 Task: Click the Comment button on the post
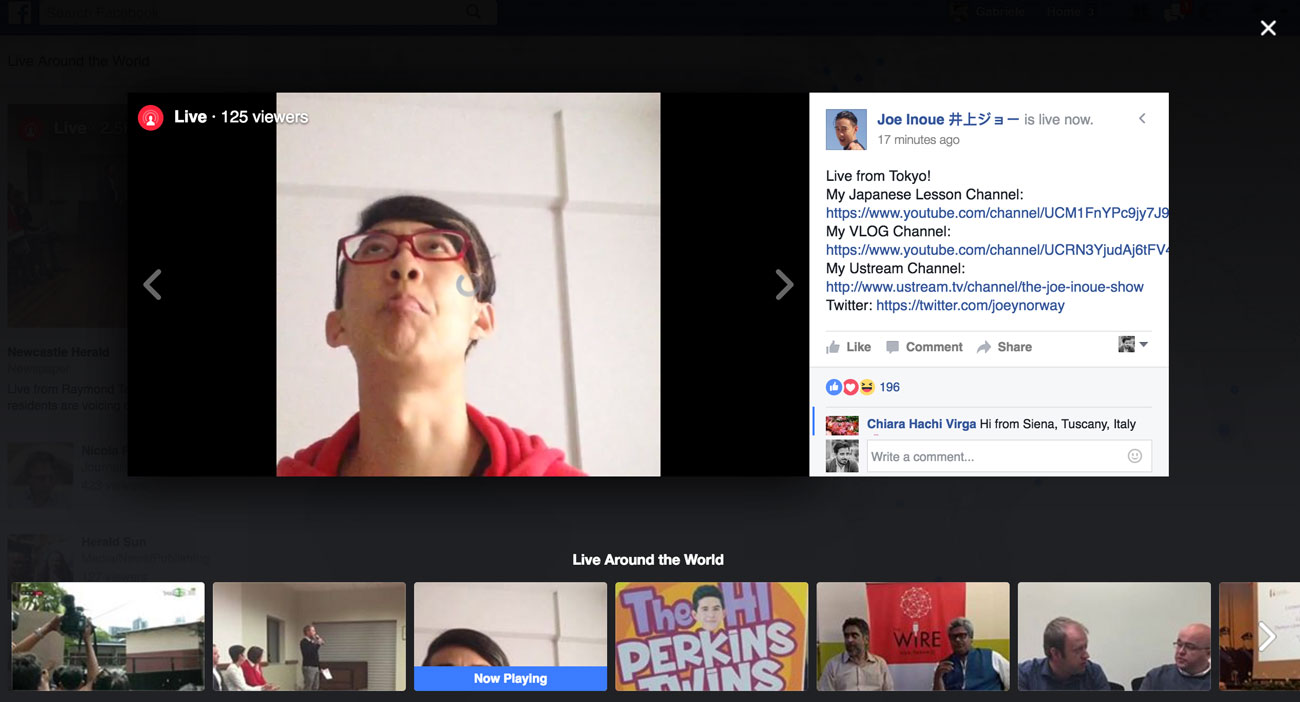[x=924, y=347]
